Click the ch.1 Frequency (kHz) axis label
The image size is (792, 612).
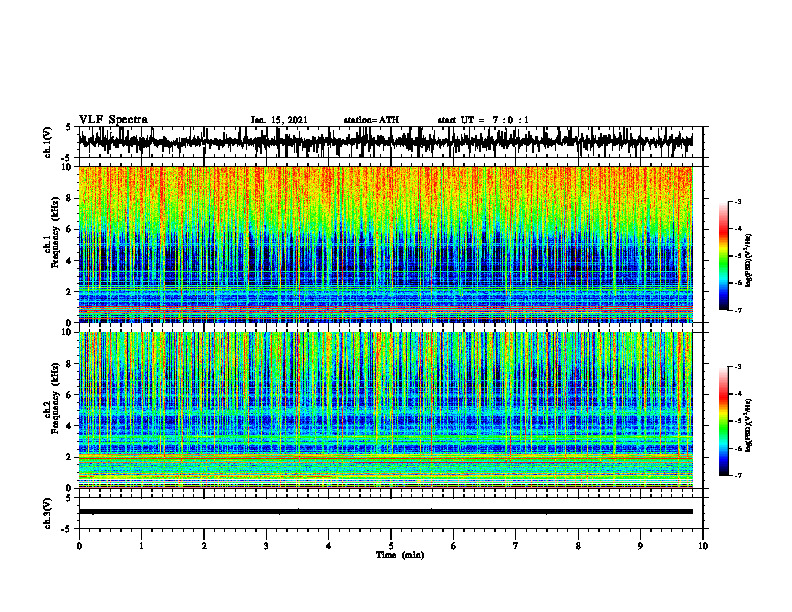coord(52,234)
